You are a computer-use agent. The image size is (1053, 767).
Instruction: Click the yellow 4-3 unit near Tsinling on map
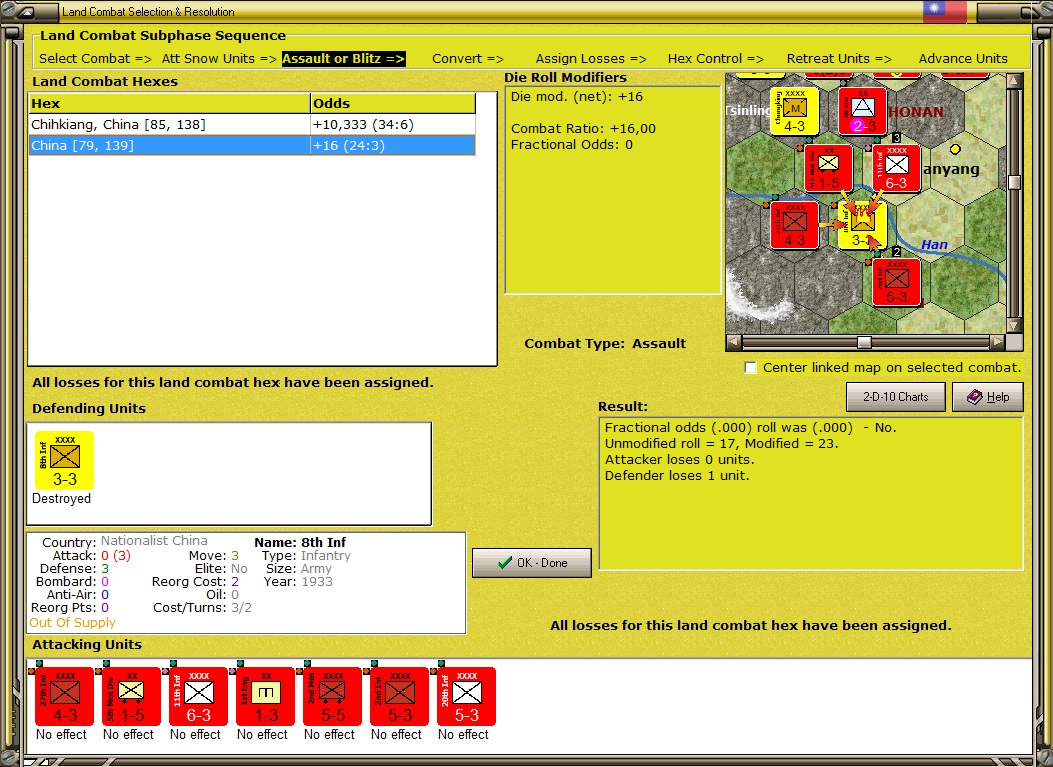tap(794, 111)
